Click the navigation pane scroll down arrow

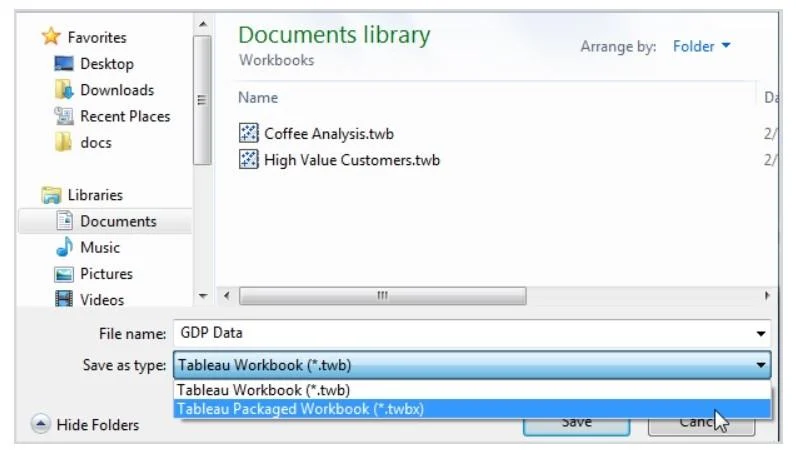tap(203, 296)
